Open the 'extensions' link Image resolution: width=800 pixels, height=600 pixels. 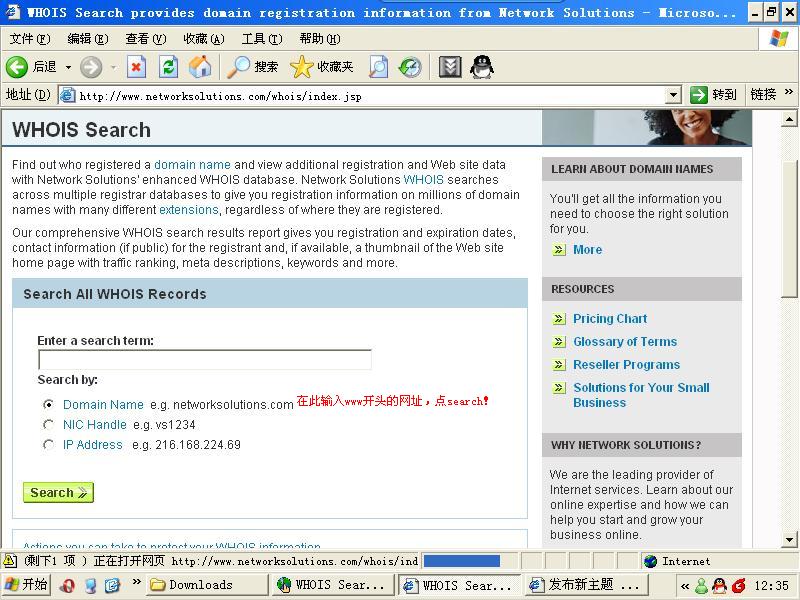tap(189, 210)
